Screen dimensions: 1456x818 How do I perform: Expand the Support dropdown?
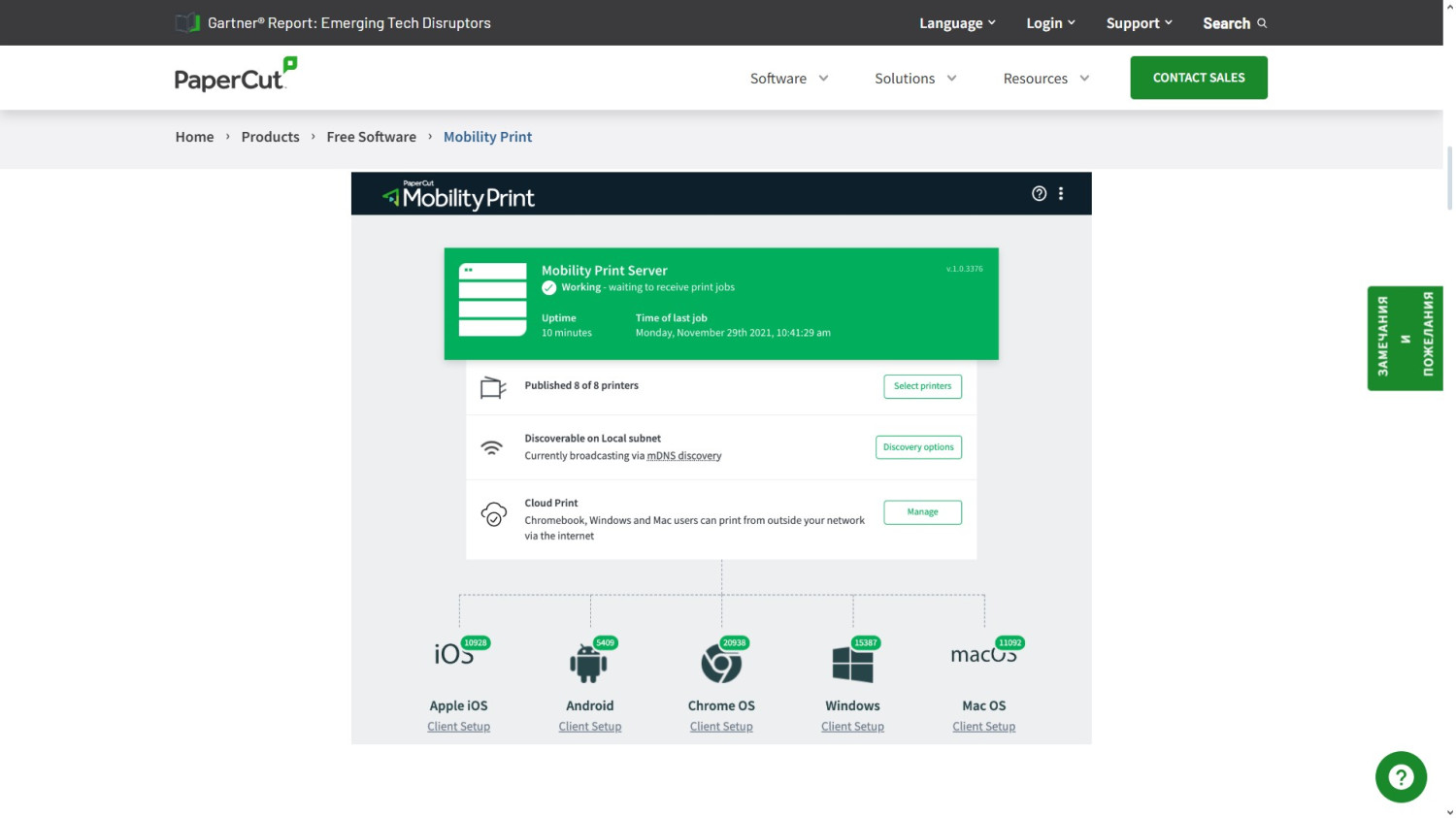(1139, 23)
